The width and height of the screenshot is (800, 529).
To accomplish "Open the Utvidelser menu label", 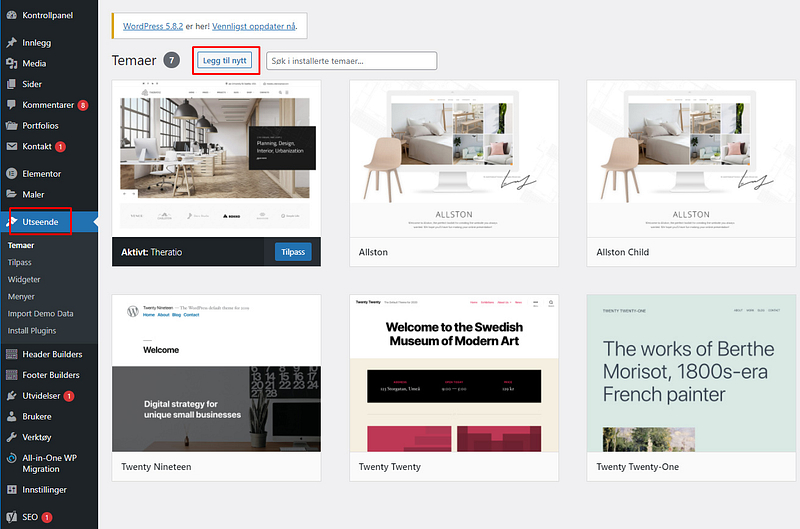I will [41, 396].
